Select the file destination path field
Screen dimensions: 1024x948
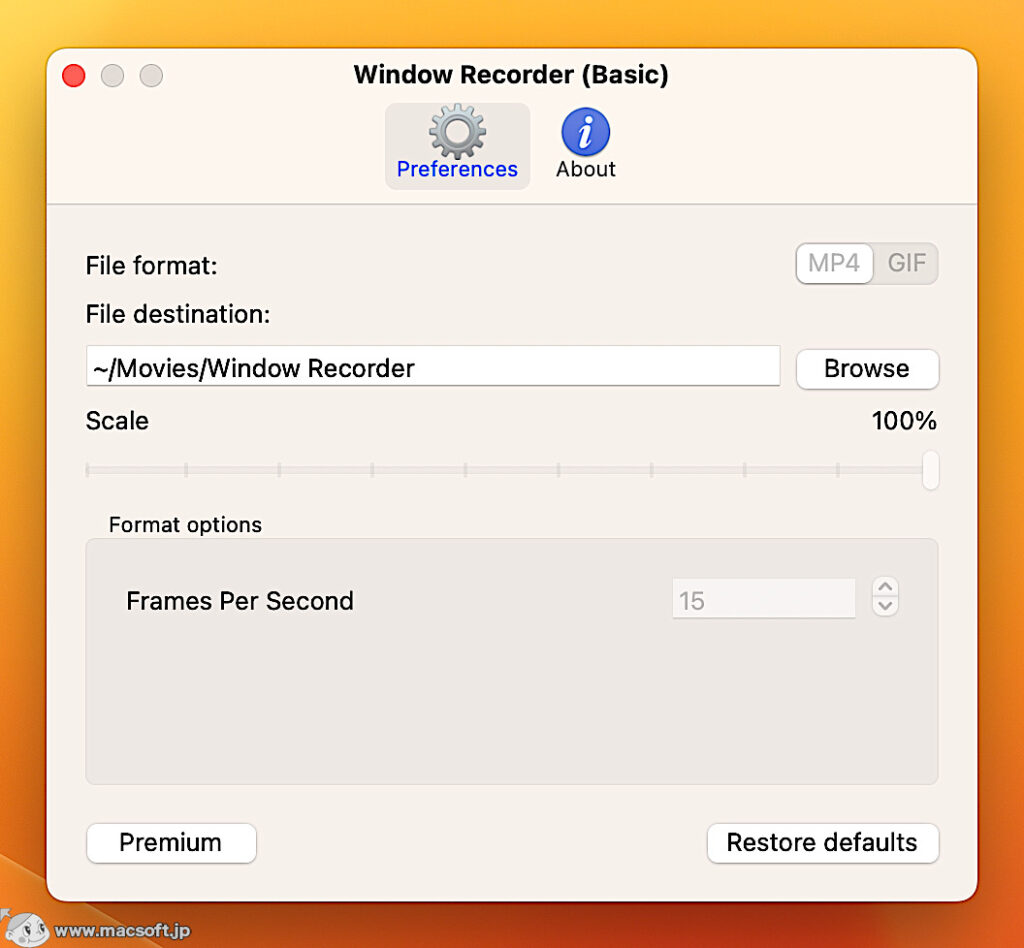pos(432,367)
